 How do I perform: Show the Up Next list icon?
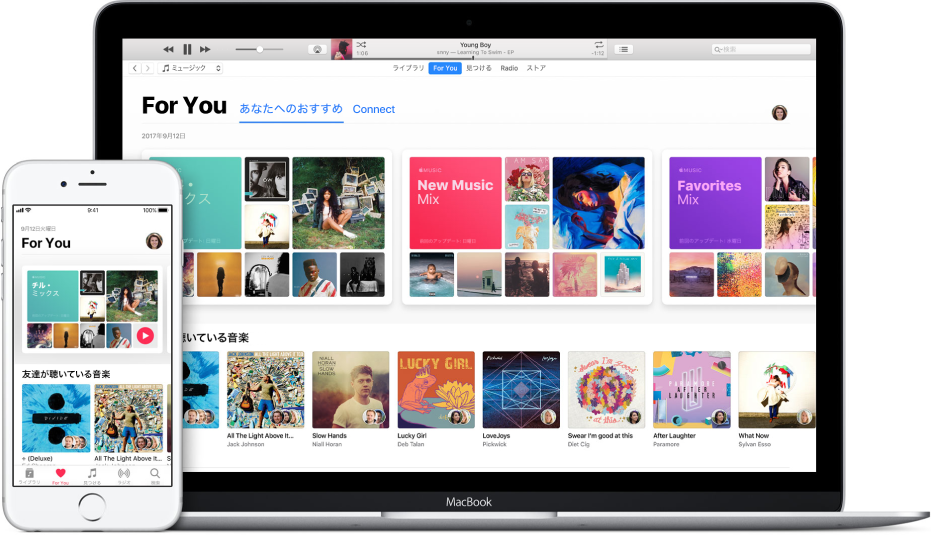(x=623, y=49)
